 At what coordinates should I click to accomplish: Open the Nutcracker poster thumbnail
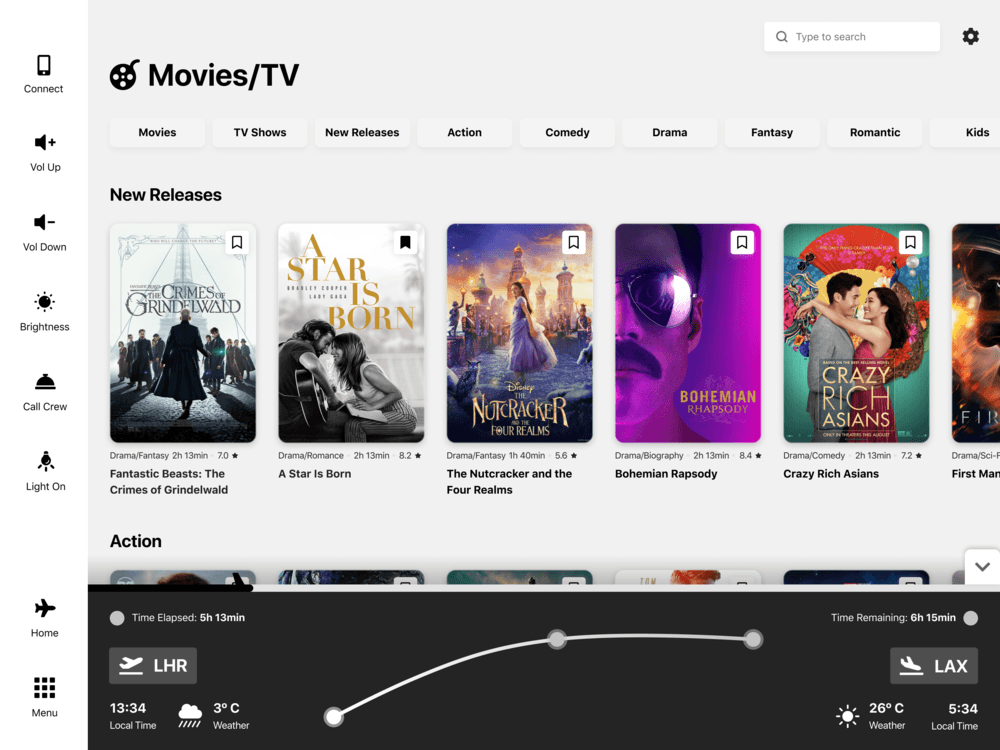519,333
